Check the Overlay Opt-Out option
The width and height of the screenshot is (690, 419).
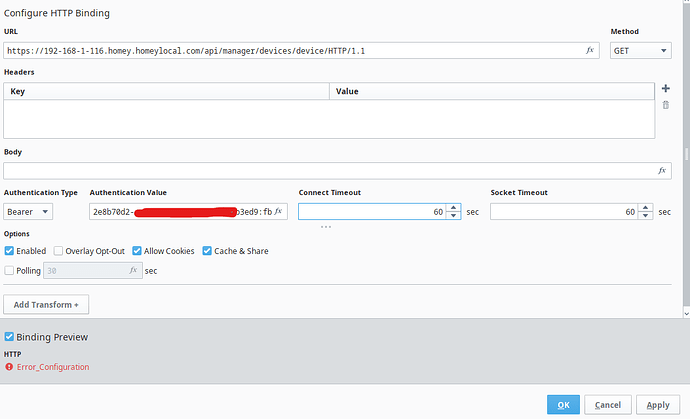click(x=58, y=251)
